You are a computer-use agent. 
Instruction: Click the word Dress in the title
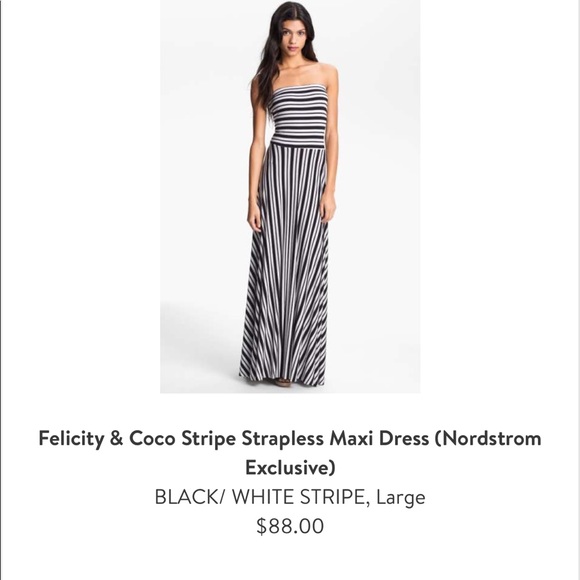tap(404, 438)
